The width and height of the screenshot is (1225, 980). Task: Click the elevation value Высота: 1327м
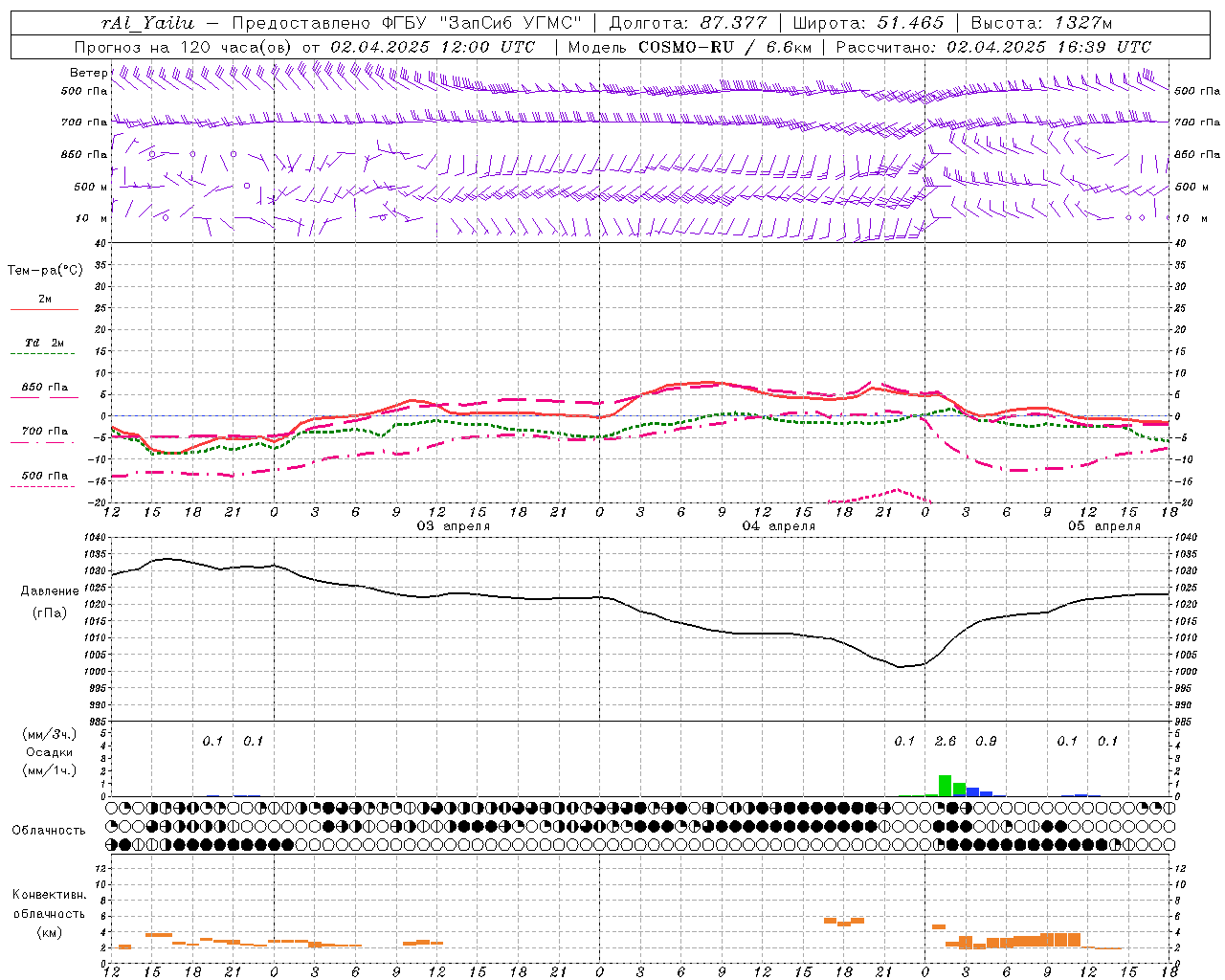1041,23
